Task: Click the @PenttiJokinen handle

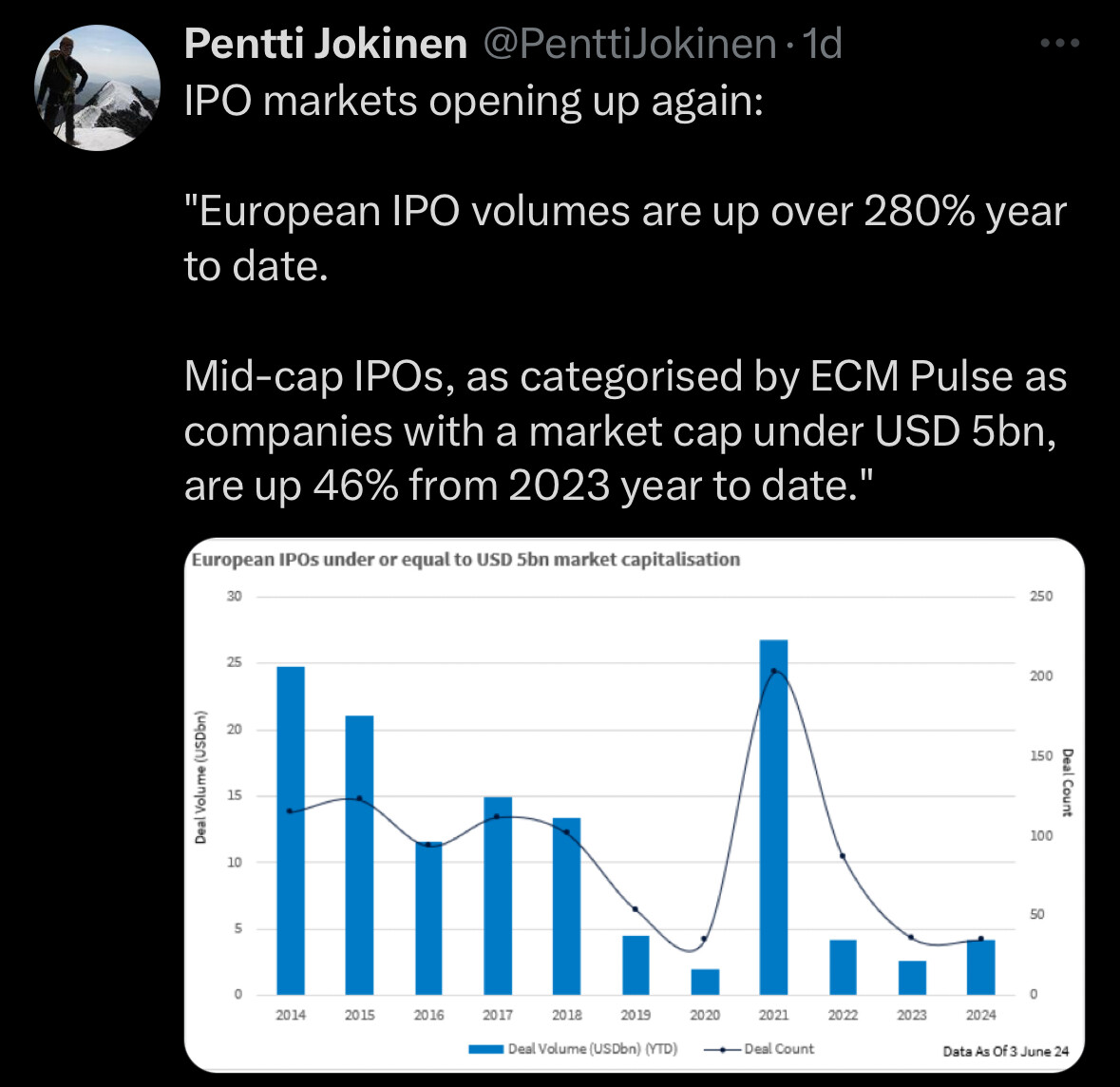Action: (630, 44)
